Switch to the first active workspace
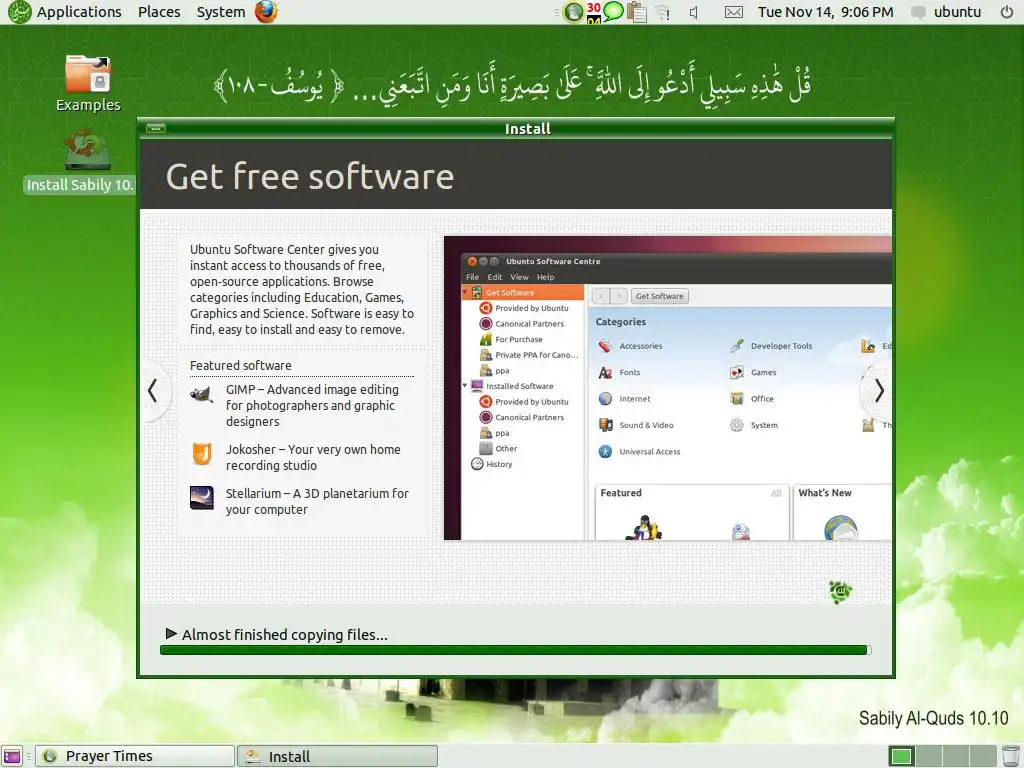This screenshot has width=1024, height=768. 901,756
